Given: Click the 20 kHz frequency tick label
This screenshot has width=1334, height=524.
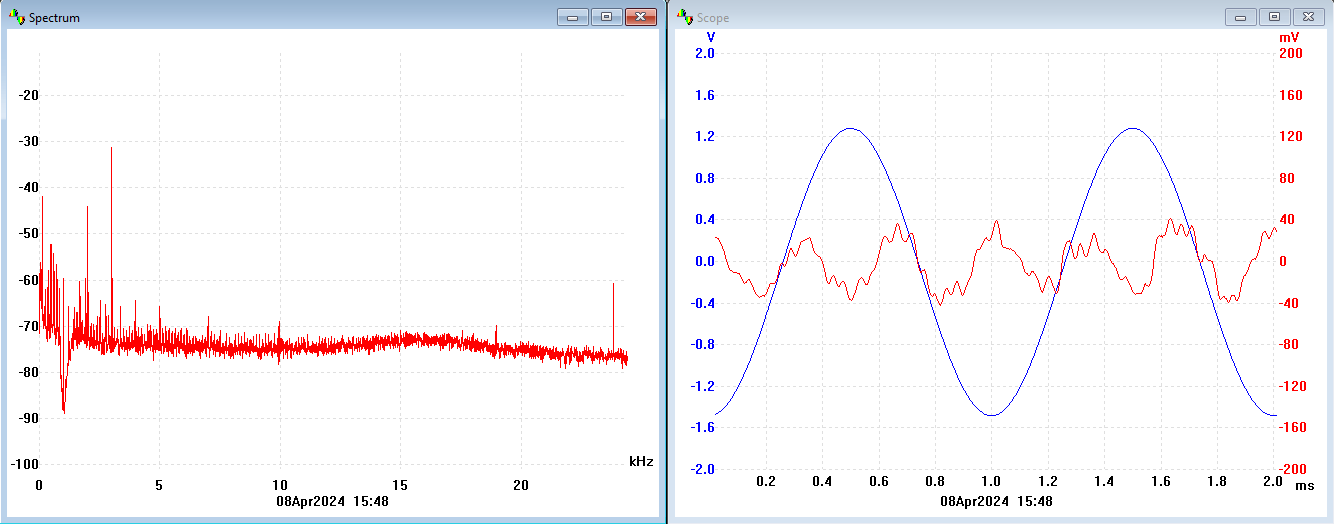Looking at the screenshot, I should (520, 485).
